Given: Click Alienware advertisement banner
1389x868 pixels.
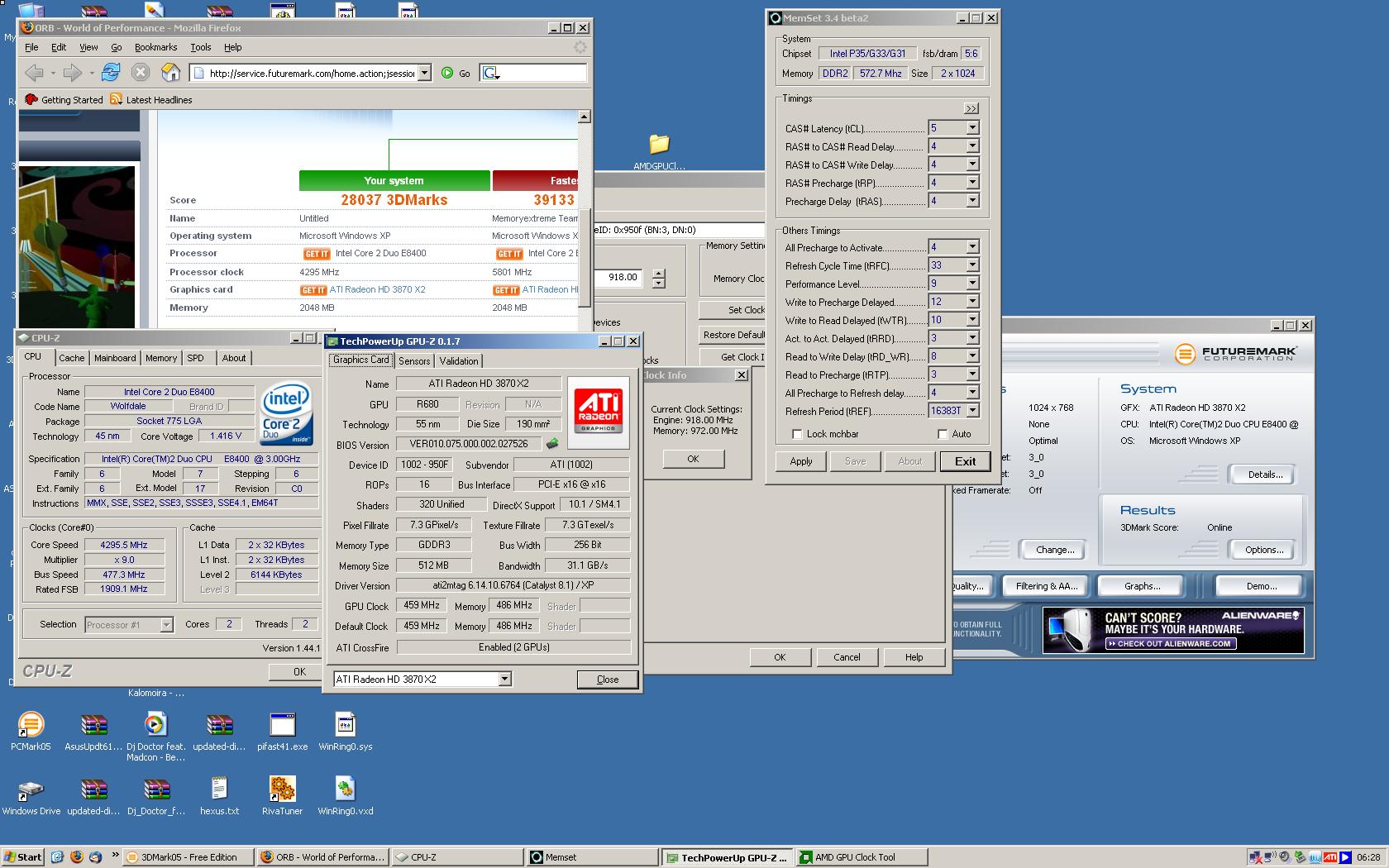Looking at the screenshot, I should 1173,630.
